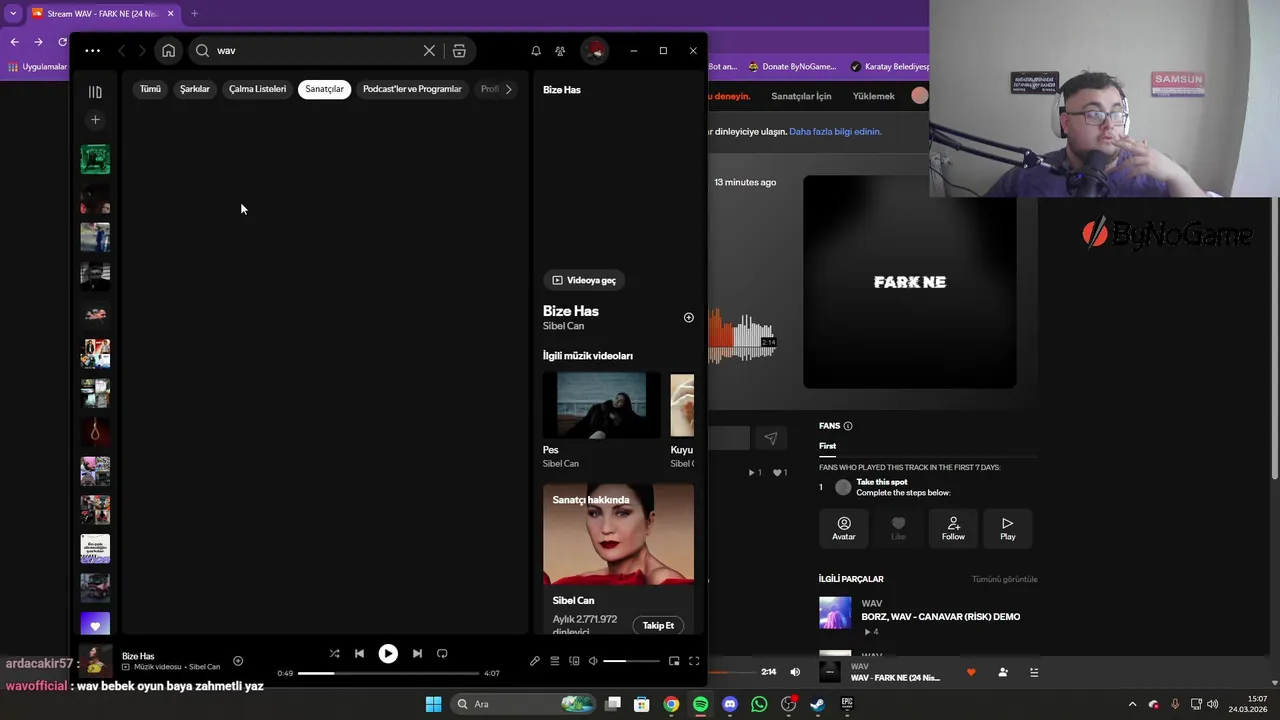The height and width of the screenshot is (720, 1280).
Task: Toggle shuffle in Spotify player
Action: pyautogui.click(x=334, y=654)
